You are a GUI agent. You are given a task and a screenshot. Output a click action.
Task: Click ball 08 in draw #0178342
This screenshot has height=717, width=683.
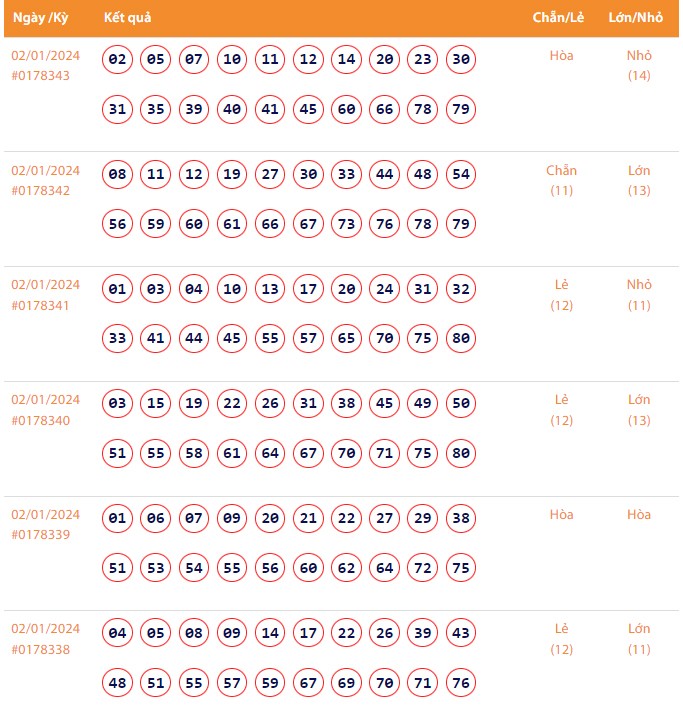click(x=118, y=175)
